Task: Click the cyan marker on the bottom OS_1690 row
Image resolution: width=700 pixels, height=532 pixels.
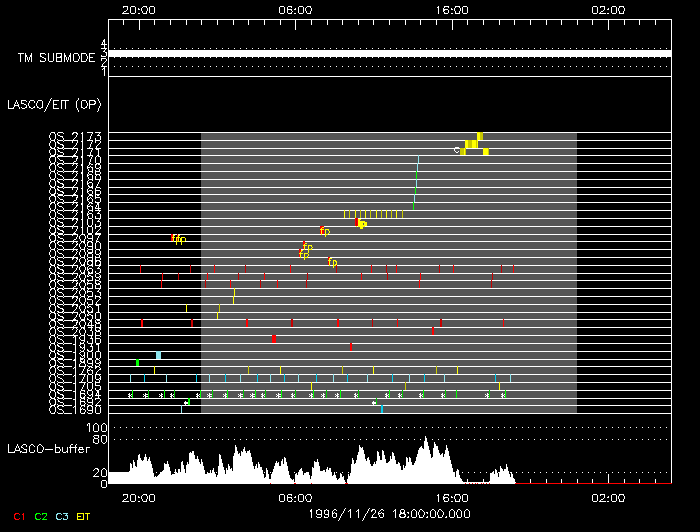Action: coord(382,409)
